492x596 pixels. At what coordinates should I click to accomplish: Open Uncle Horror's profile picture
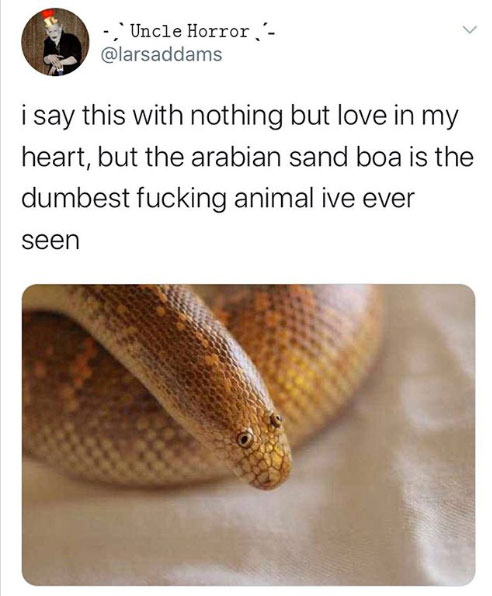(55, 42)
